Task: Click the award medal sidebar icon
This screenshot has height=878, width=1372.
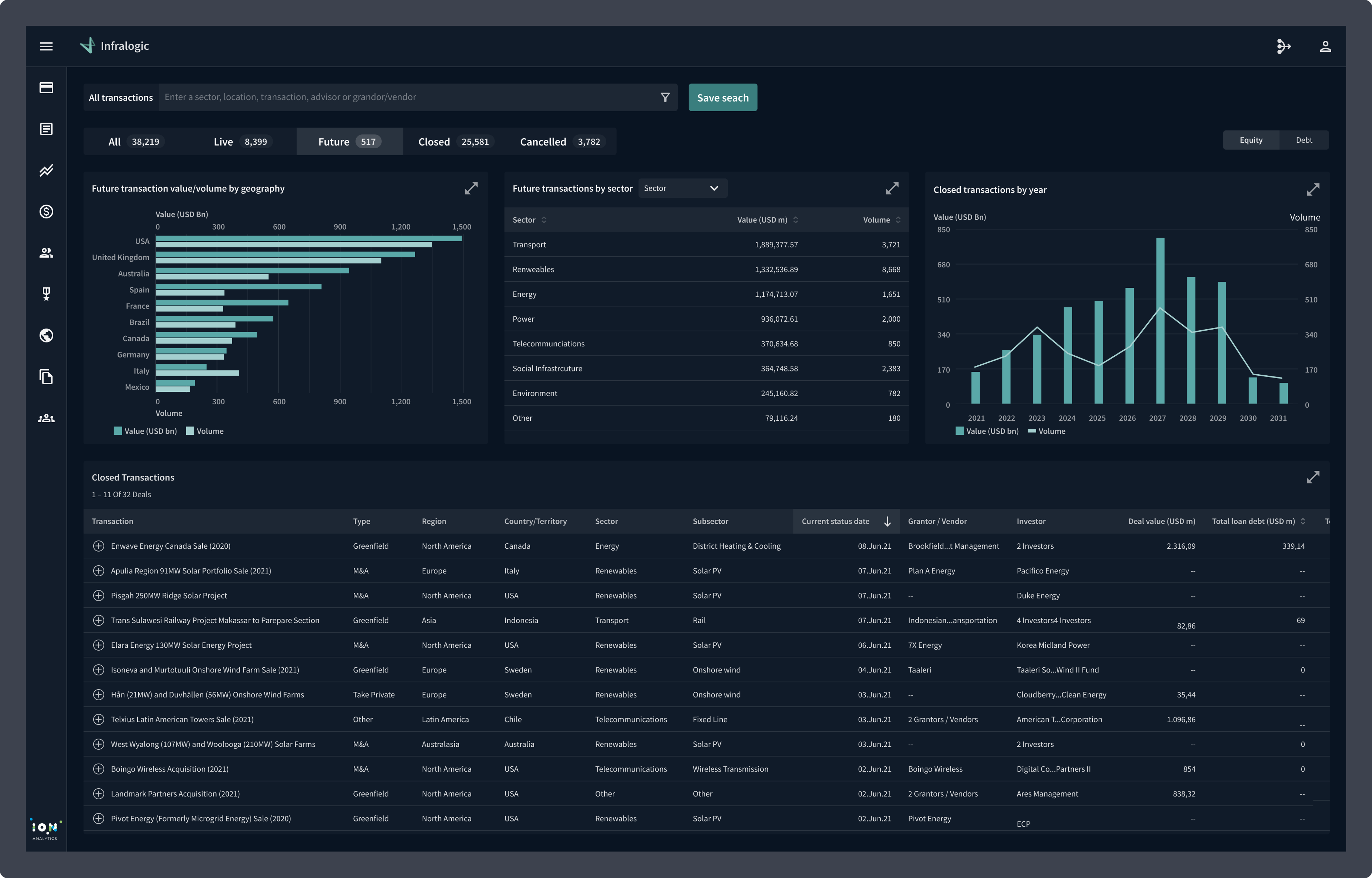Action: [46, 294]
